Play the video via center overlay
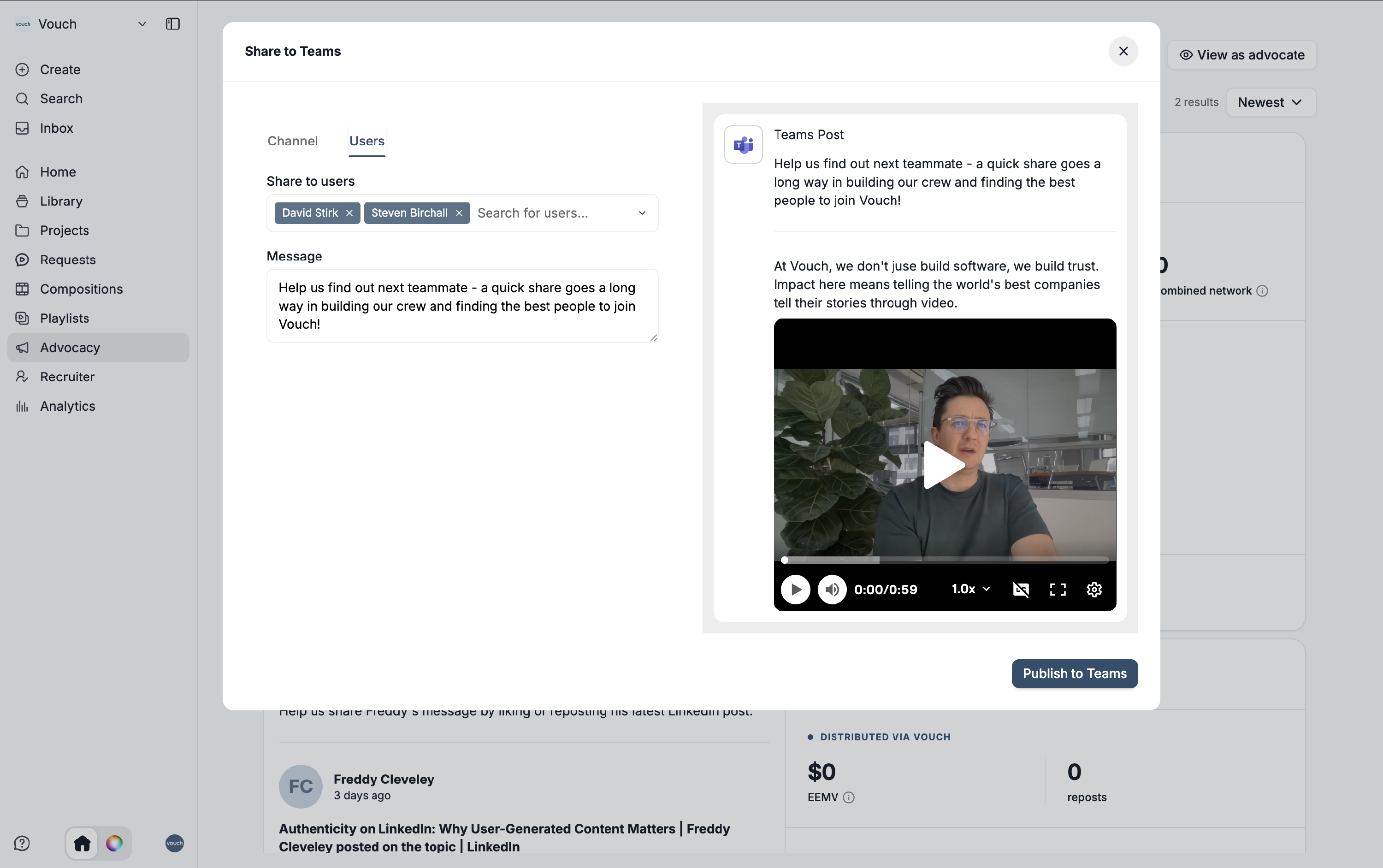The height and width of the screenshot is (868, 1383). (945, 465)
